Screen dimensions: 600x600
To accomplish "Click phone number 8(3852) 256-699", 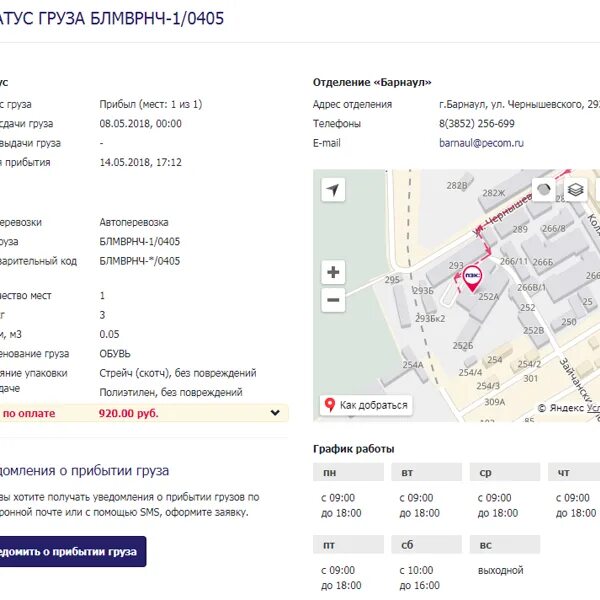I will pos(476,124).
